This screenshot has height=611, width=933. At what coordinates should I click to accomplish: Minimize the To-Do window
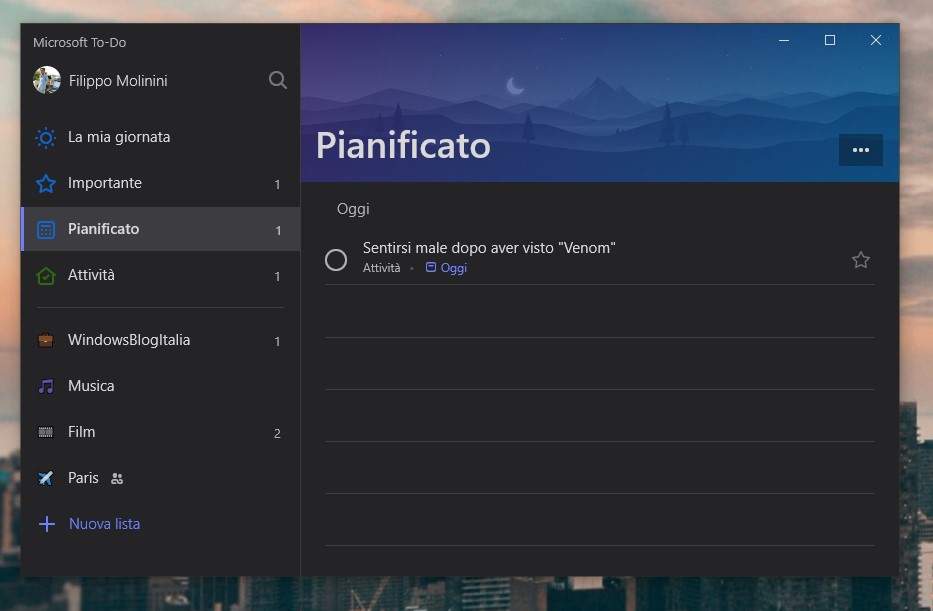pyautogui.click(x=784, y=40)
